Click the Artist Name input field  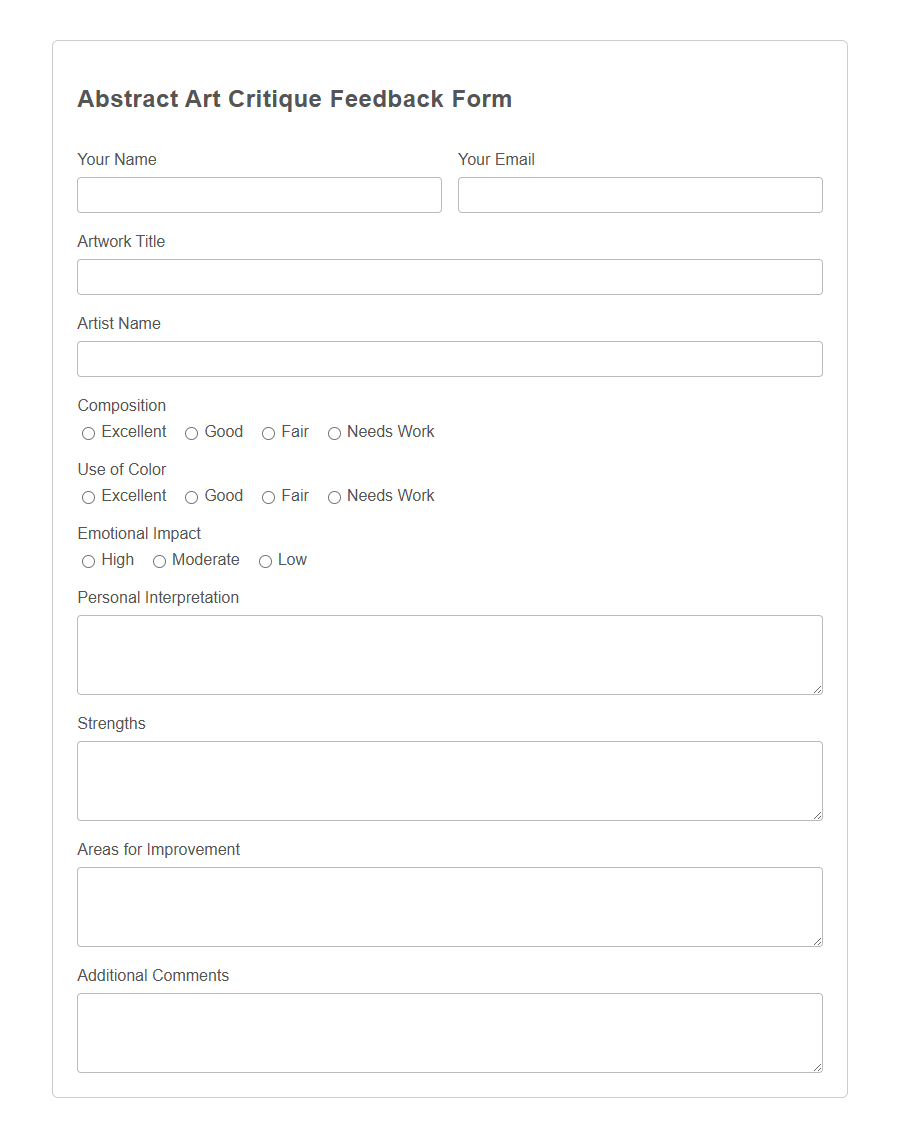pos(449,359)
